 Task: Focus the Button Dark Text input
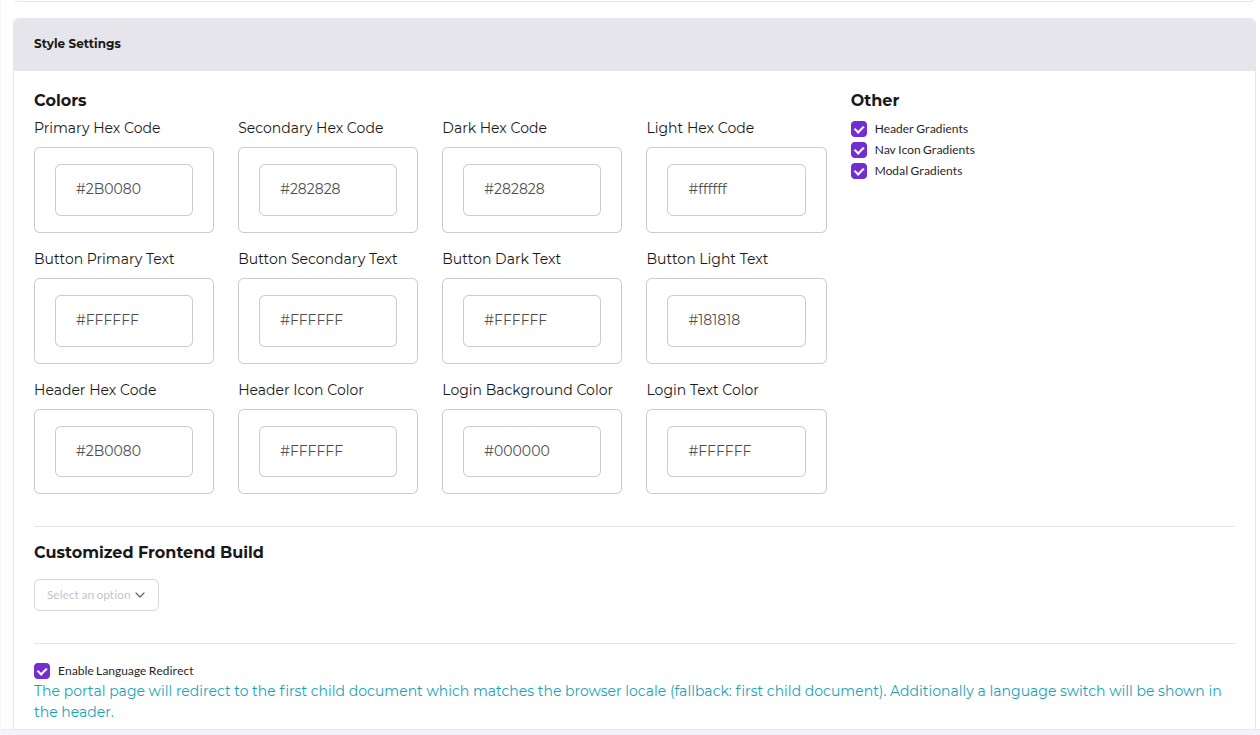tap(532, 321)
